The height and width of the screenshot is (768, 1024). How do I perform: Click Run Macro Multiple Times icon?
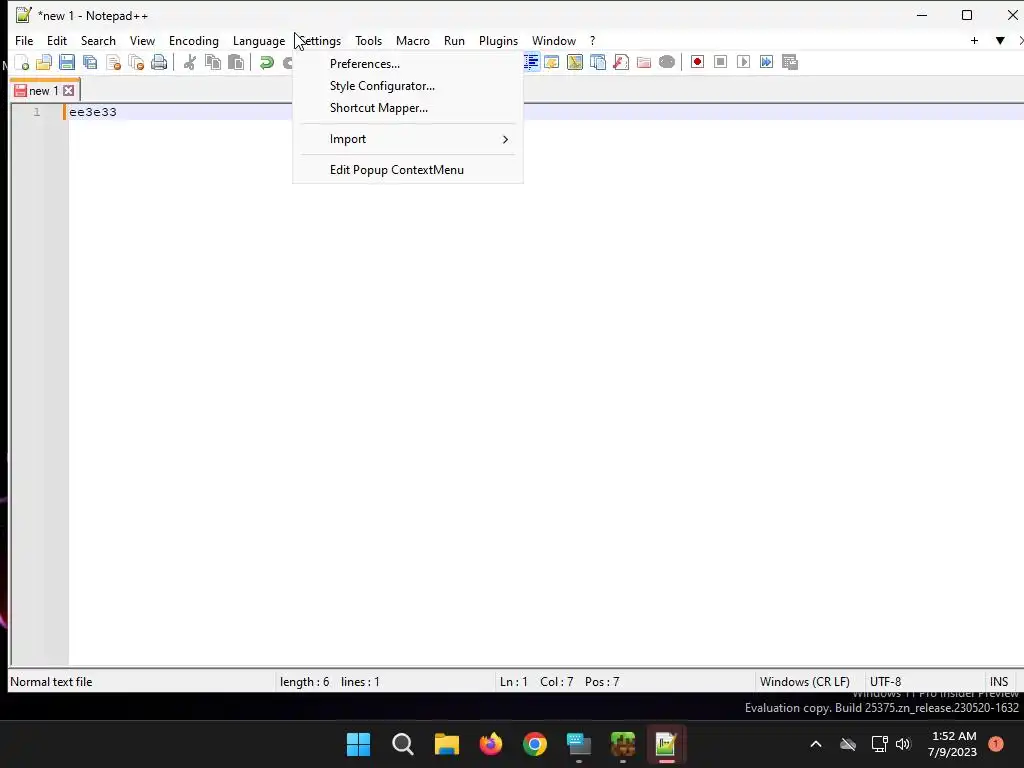pyautogui.click(x=766, y=62)
